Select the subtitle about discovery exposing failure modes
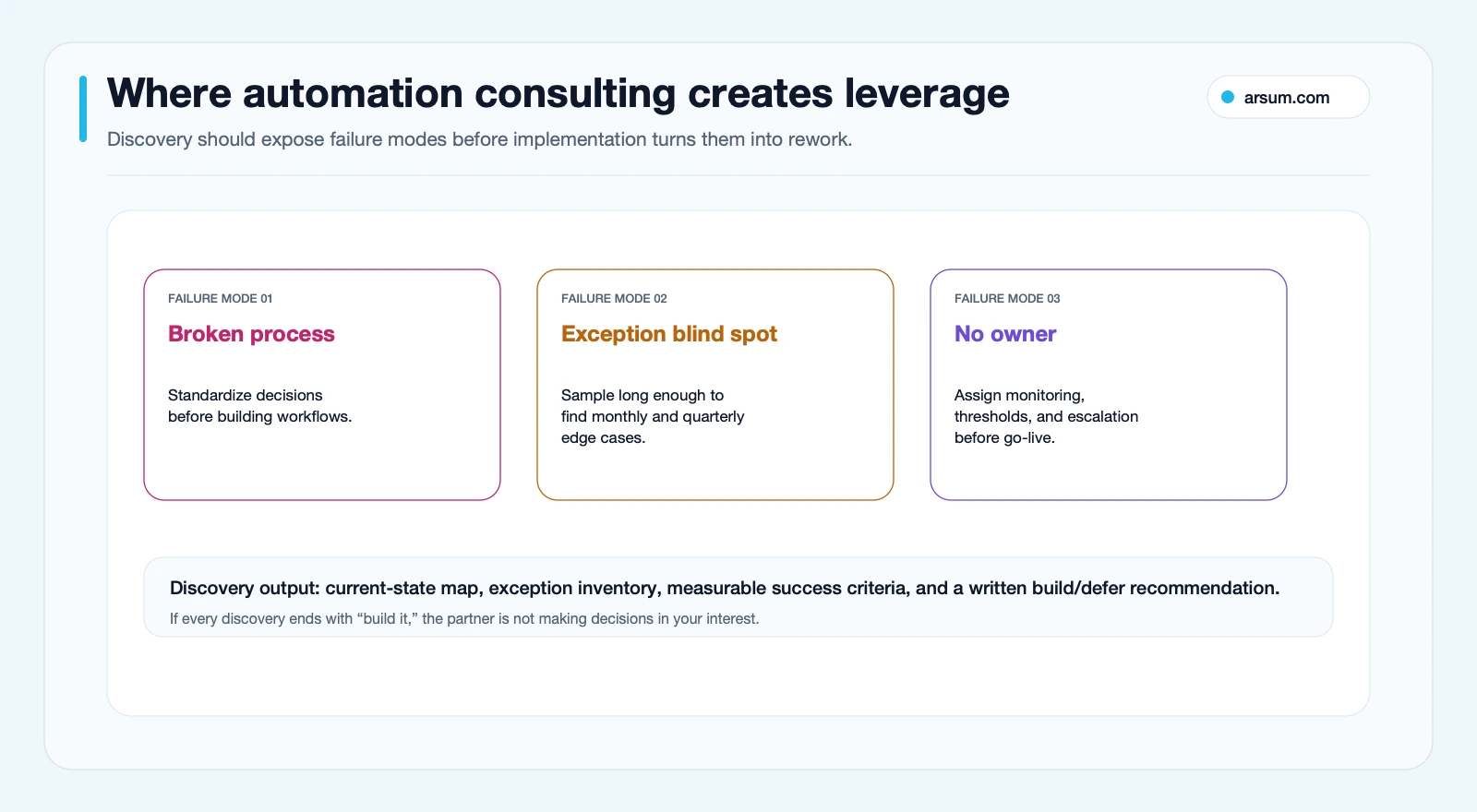This screenshot has height=812, width=1477. tap(479, 139)
